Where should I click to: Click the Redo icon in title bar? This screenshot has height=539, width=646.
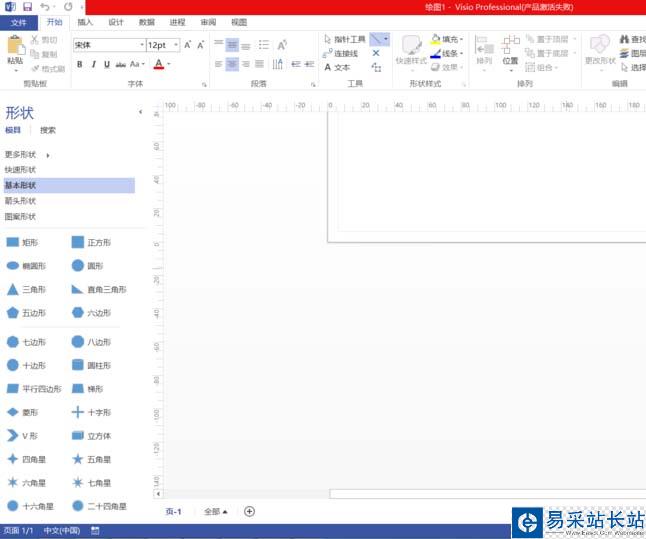pos(68,7)
